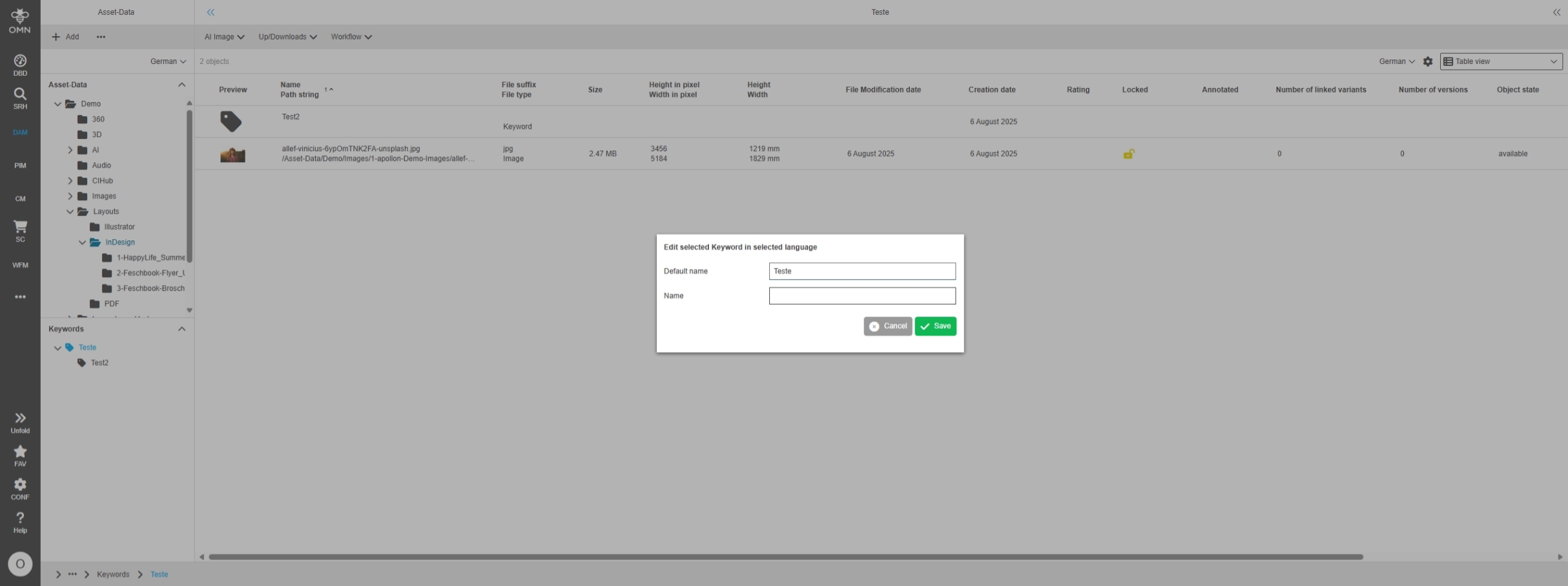Open the Workflow dropdown menu
This screenshot has height=586, width=1568.
(351, 37)
